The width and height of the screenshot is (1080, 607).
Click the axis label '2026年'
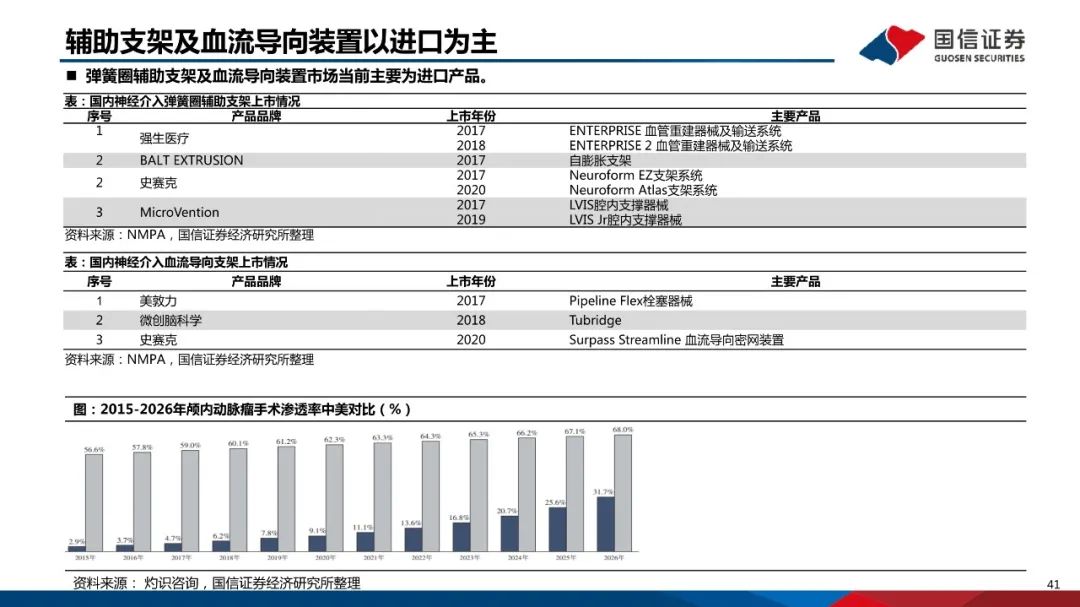point(614,557)
